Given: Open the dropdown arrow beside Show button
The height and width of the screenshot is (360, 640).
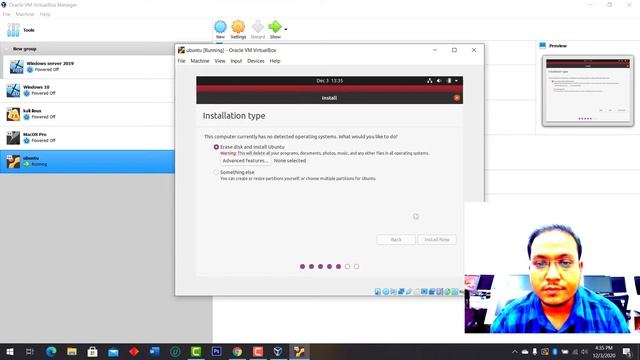Looking at the screenshot, I should click(x=286, y=29).
